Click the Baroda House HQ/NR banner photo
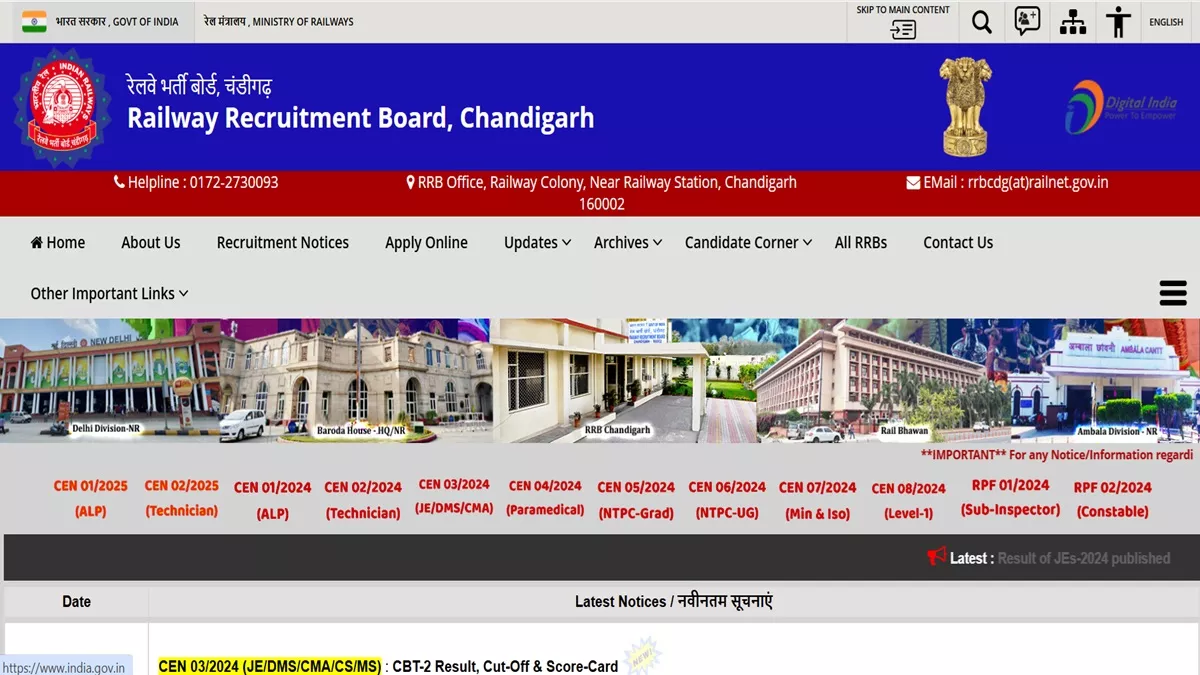Screen dimensions: 1200x675 click(356, 381)
